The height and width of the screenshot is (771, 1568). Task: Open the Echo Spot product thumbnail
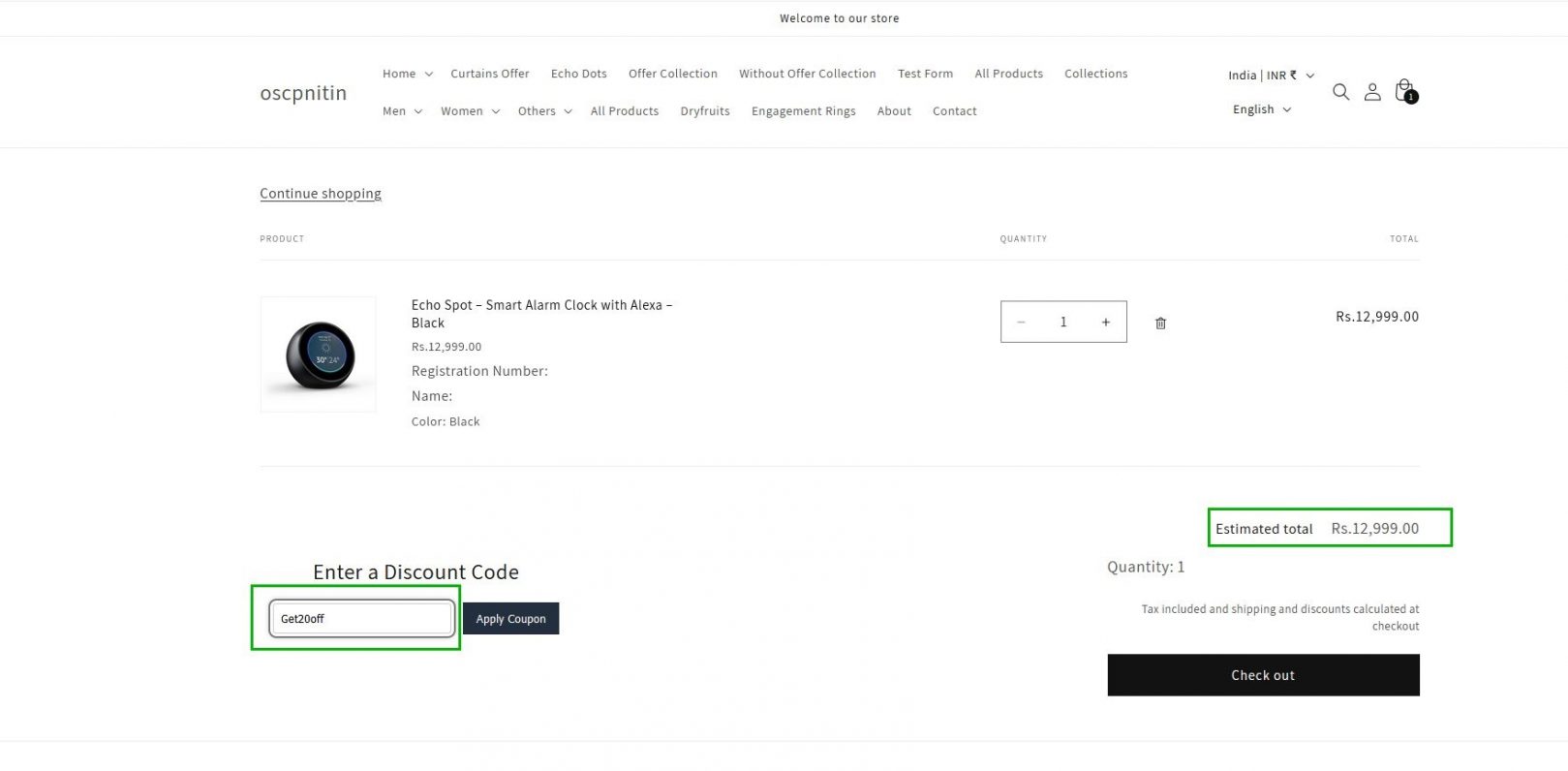click(319, 355)
